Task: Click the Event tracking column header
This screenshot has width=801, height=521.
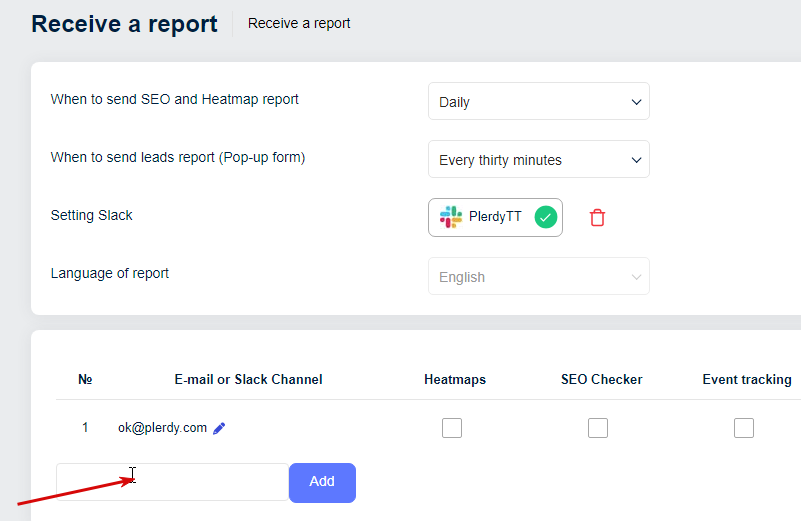Action: point(747,379)
